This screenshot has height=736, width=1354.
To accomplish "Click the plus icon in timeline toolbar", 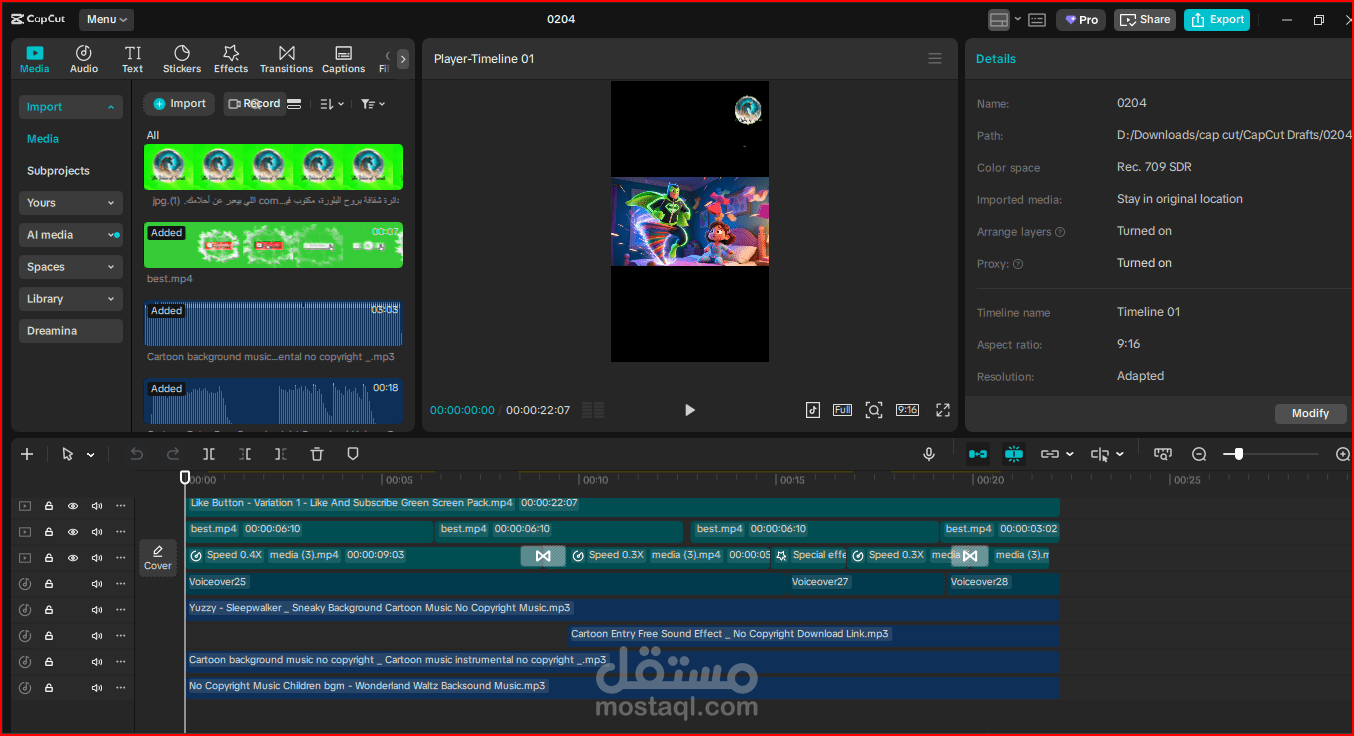I will click(27, 454).
